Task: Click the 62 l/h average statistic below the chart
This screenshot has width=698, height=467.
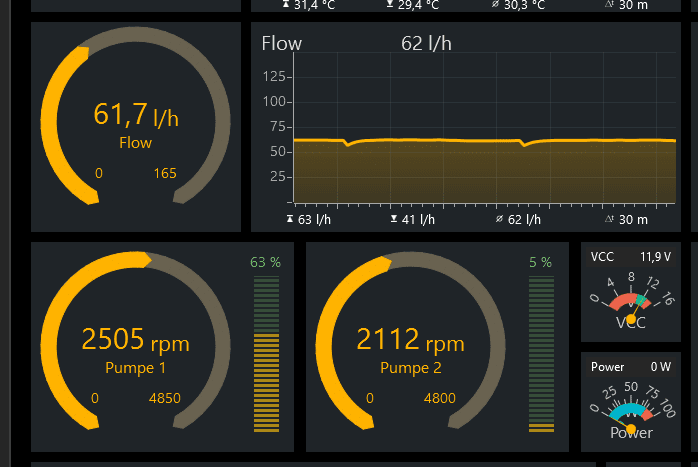Action: (x=524, y=219)
